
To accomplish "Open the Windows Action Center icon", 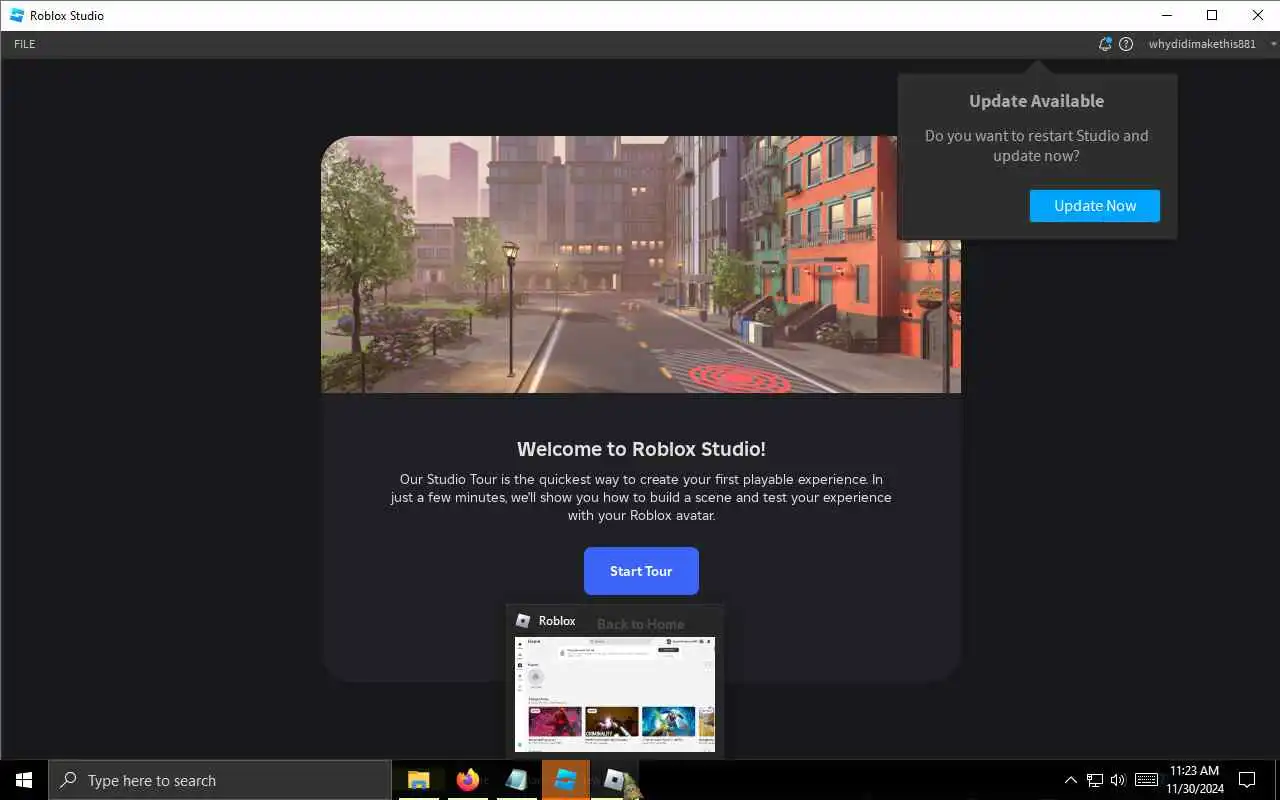I will click(x=1248, y=780).
